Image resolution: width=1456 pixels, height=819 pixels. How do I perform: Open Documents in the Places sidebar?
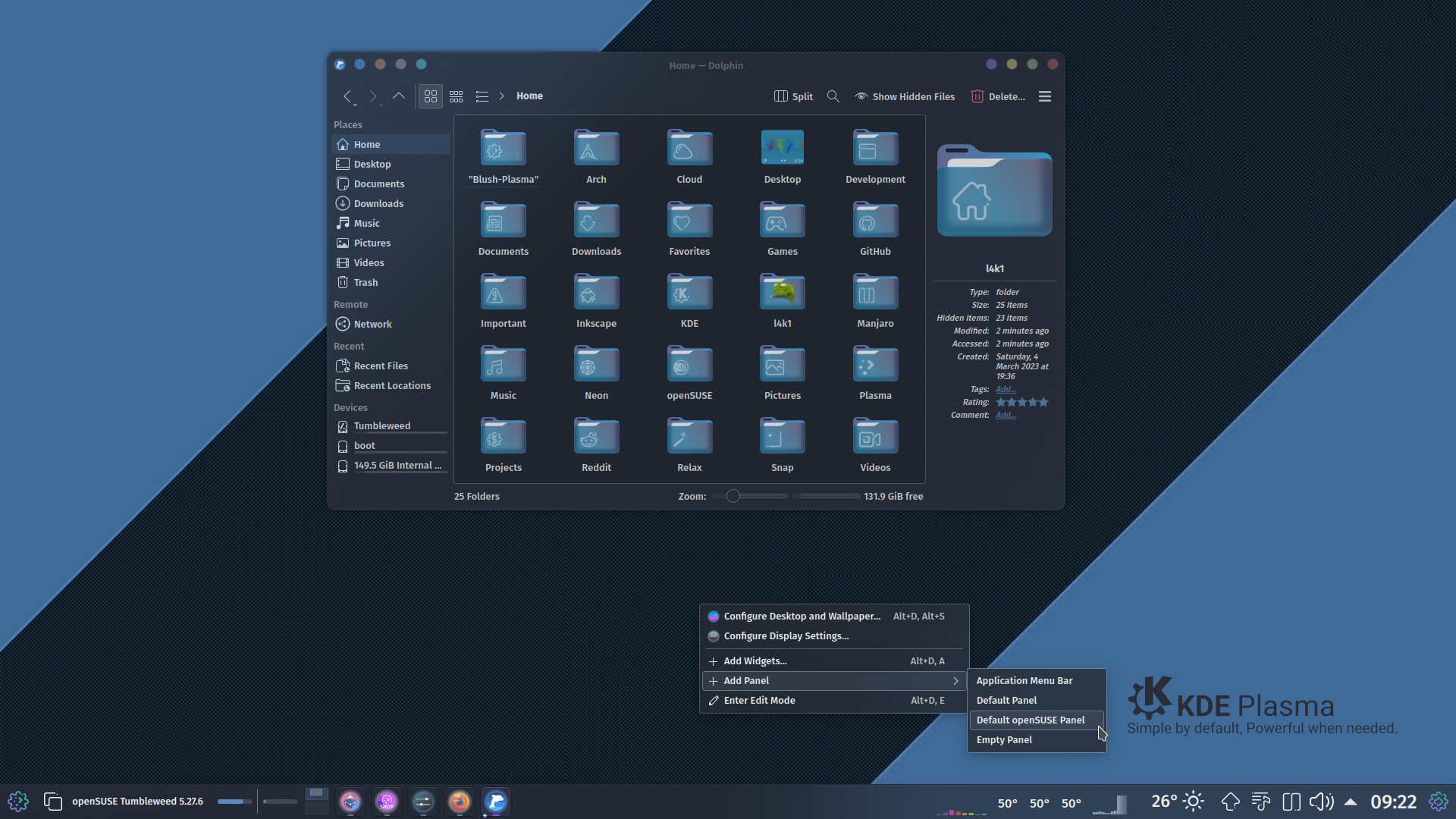(x=391, y=184)
